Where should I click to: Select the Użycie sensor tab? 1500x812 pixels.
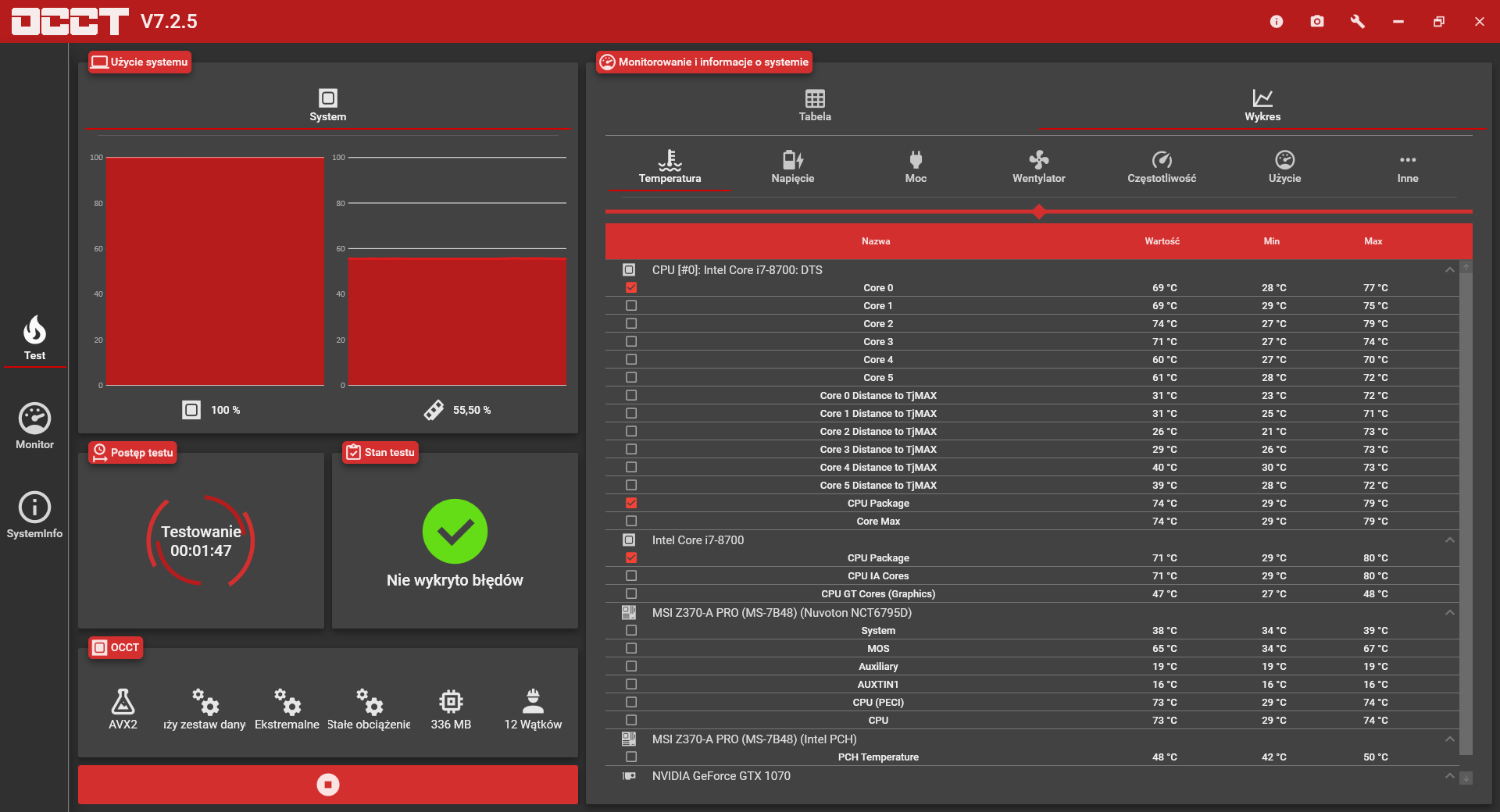(x=1285, y=167)
